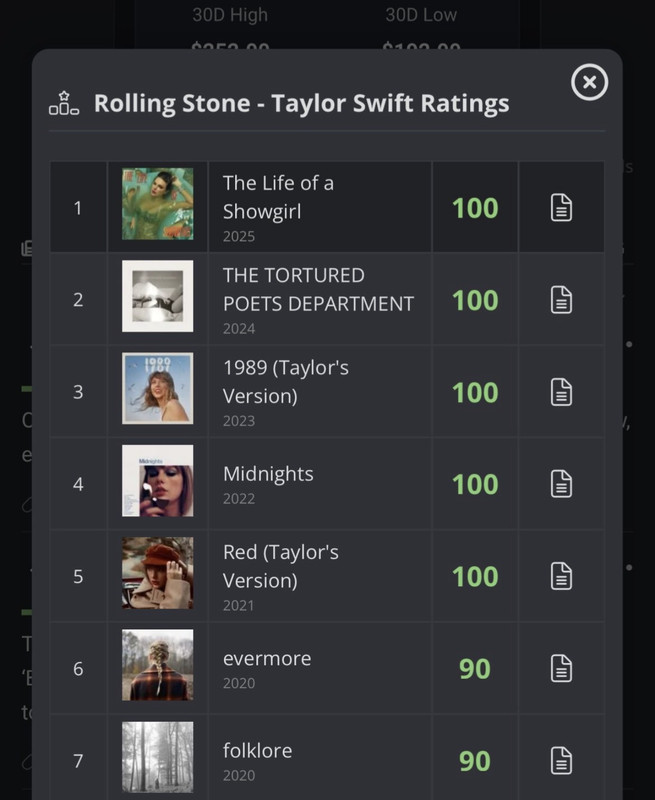
Task: Open review document for 1989 (Taylor's Version)
Action: click(562, 392)
